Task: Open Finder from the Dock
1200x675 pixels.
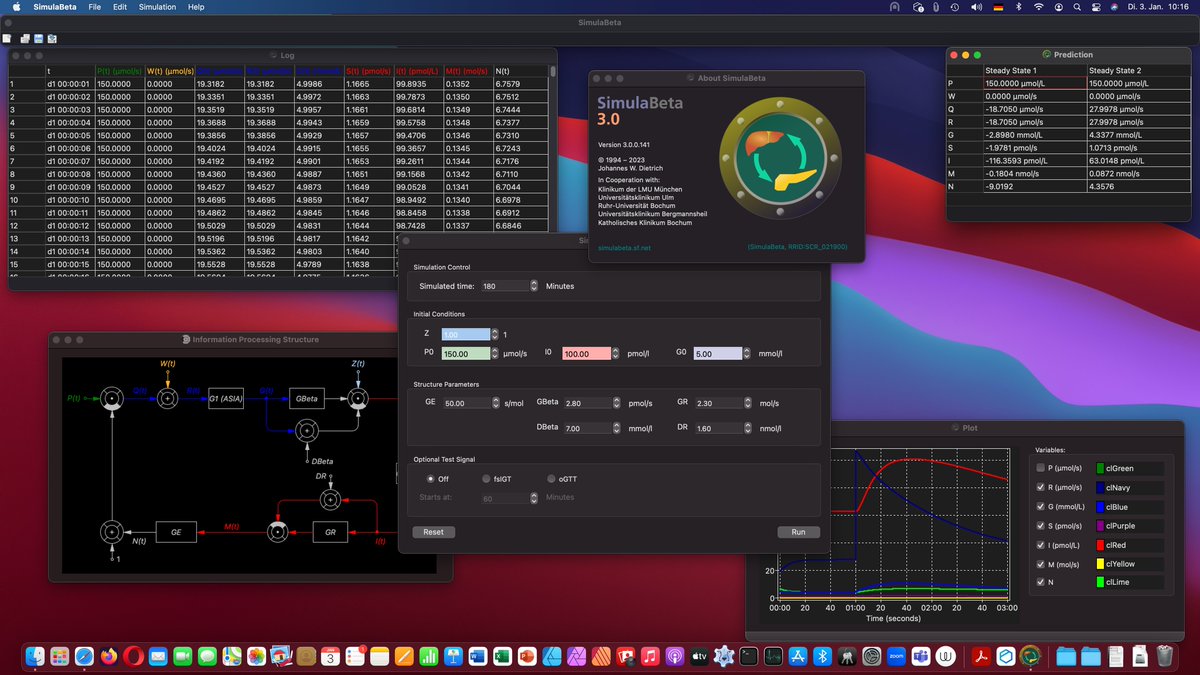Action: coord(36,656)
